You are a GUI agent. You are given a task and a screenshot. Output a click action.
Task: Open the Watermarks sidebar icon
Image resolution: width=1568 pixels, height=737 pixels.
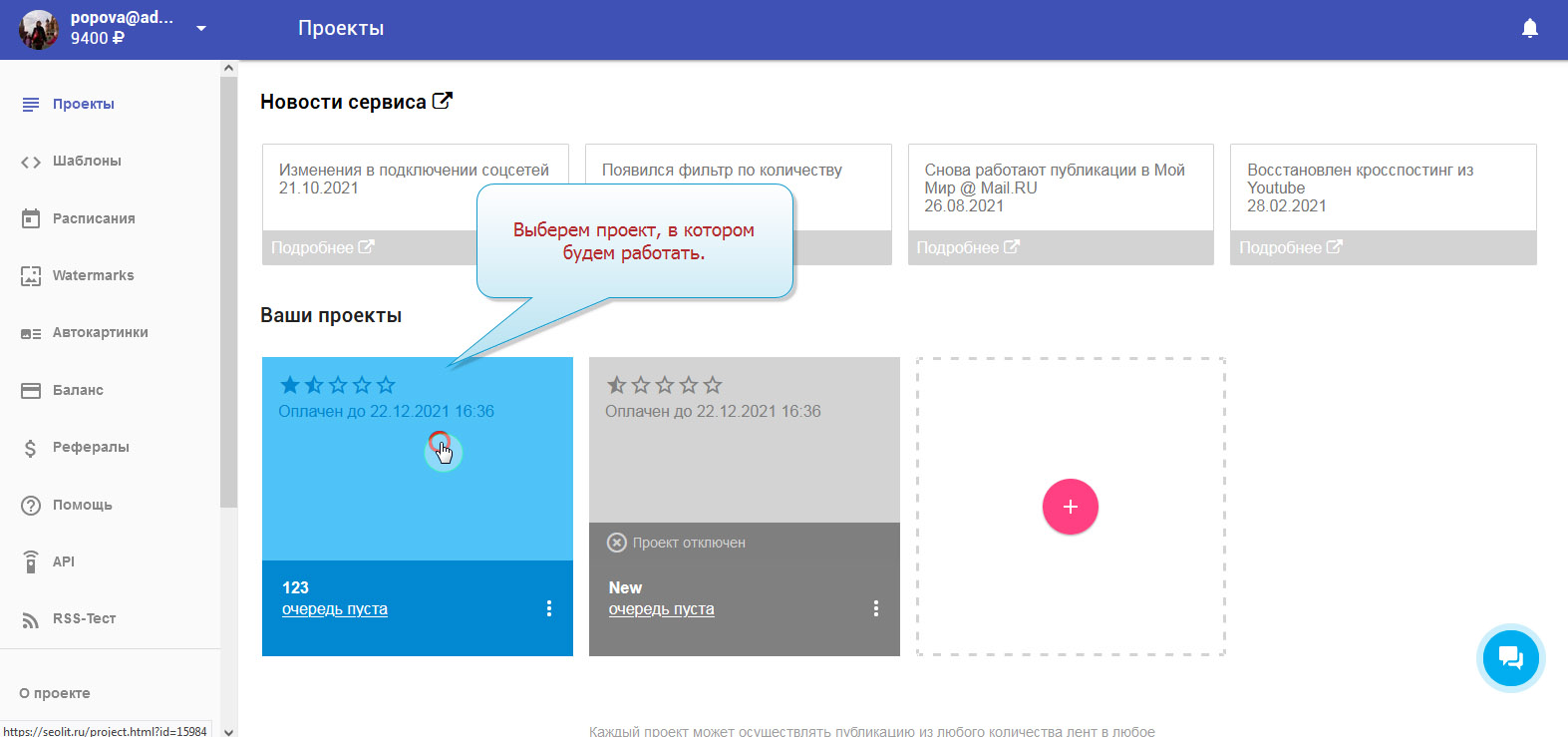[x=31, y=276]
